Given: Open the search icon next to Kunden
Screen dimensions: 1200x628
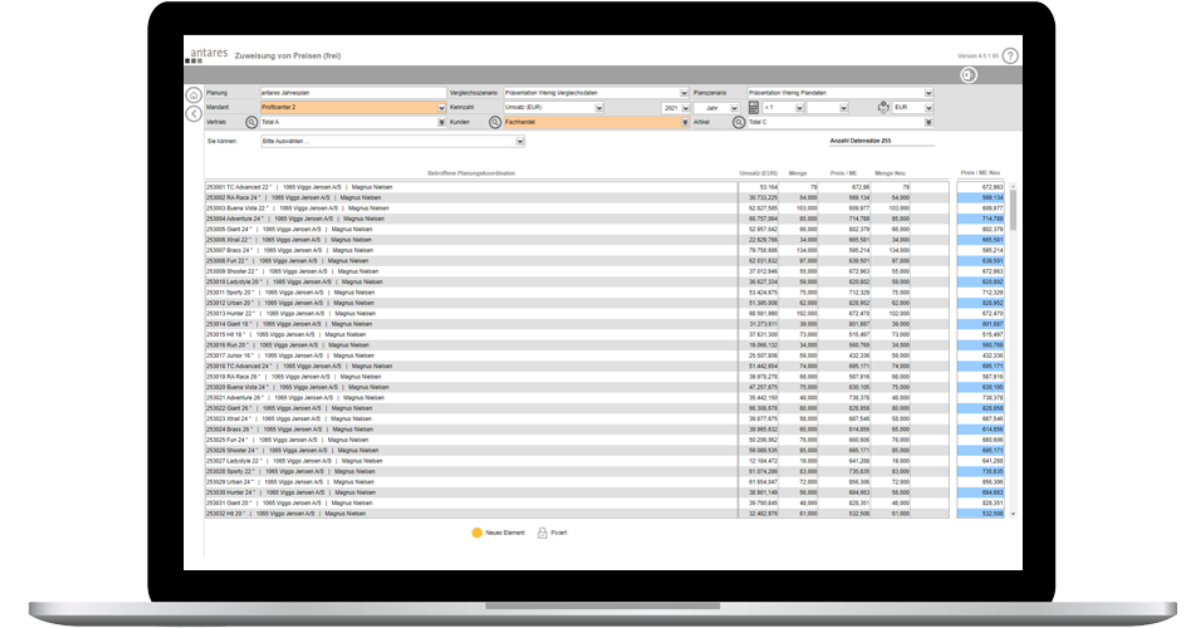Looking at the screenshot, I should [x=495, y=122].
